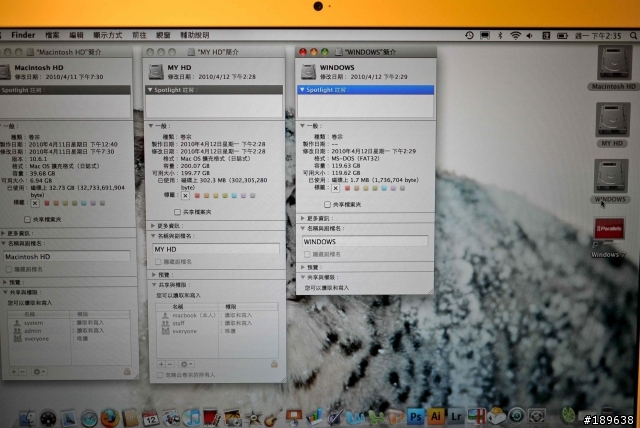Open the 前往 menu
The width and height of the screenshot is (640, 428).
pyautogui.click(x=139, y=35)
